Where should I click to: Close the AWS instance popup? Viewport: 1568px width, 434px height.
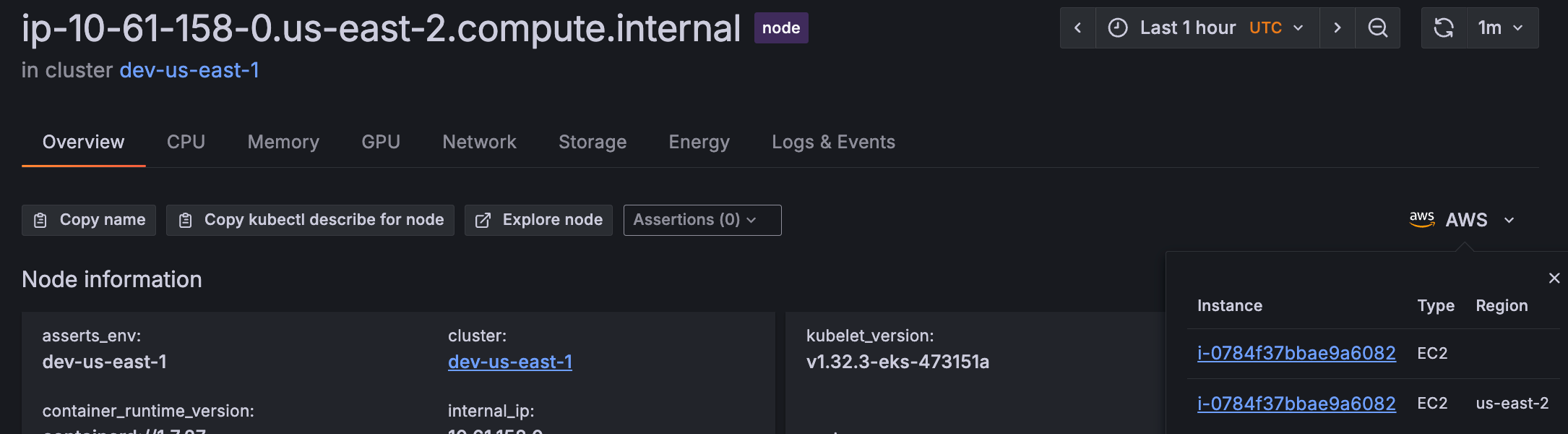click(x=1554, y=278)
